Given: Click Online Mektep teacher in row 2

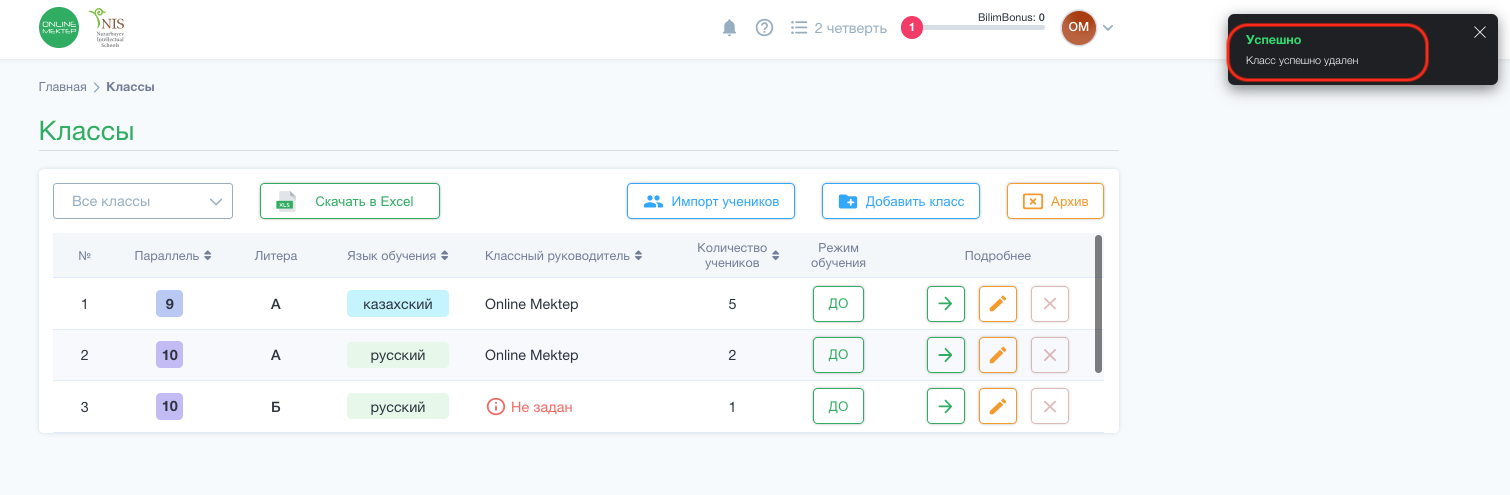Looking at the screenshot, I should point(532,355).
